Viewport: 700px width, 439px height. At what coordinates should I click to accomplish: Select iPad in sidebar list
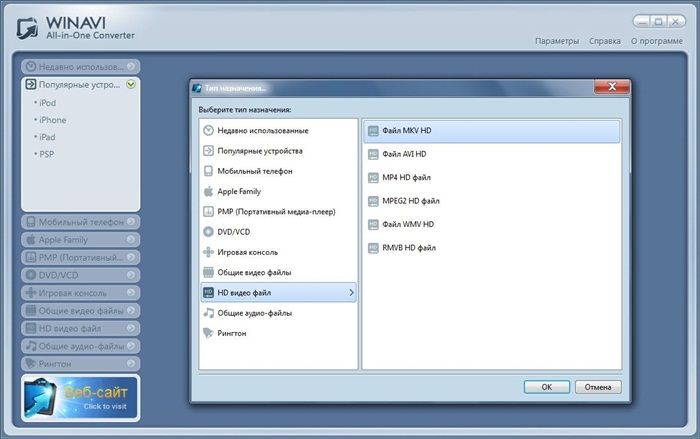tap(47, 137)
